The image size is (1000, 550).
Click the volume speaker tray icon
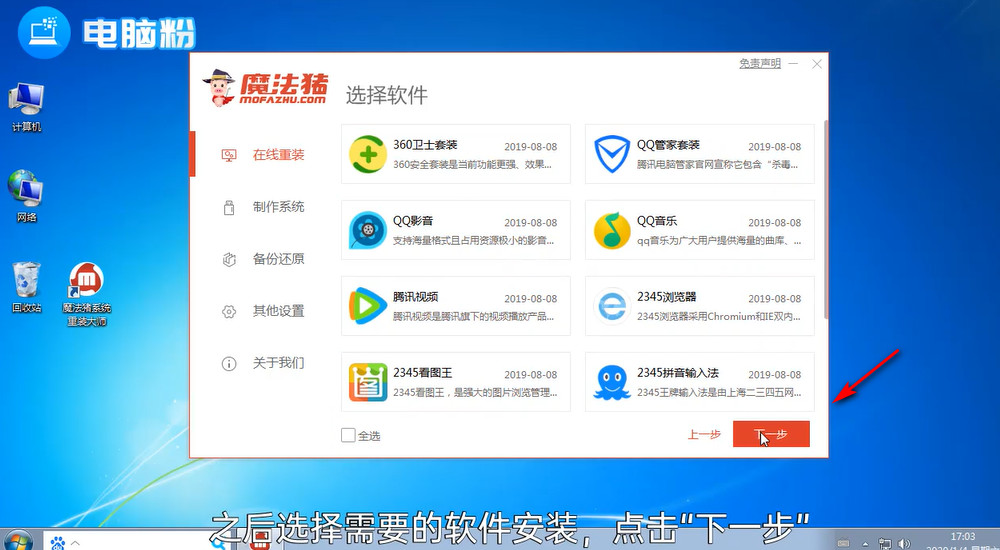pos(904,544)
